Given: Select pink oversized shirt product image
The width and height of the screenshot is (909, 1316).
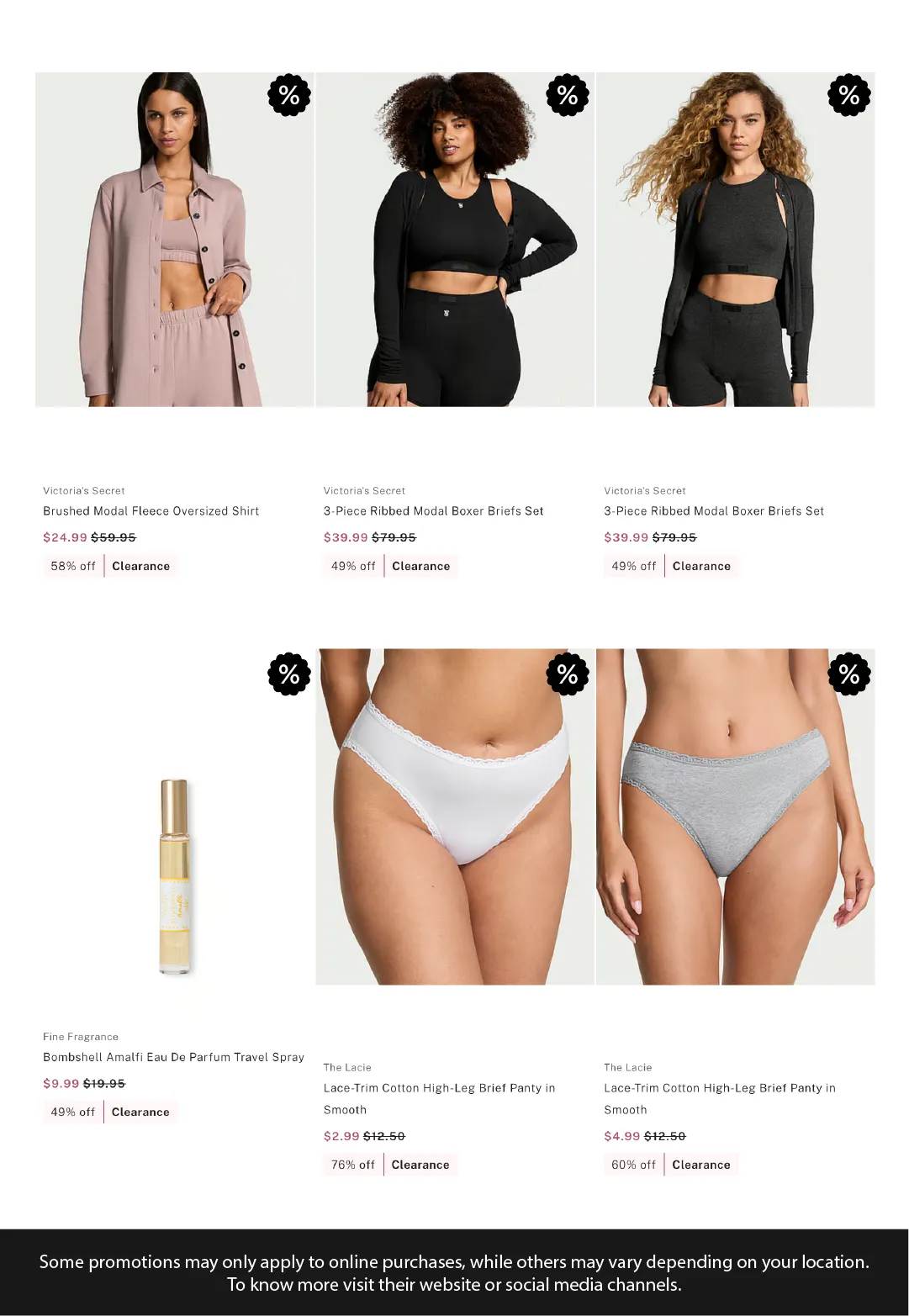Looking at the screenshot, I should [174, 240].
